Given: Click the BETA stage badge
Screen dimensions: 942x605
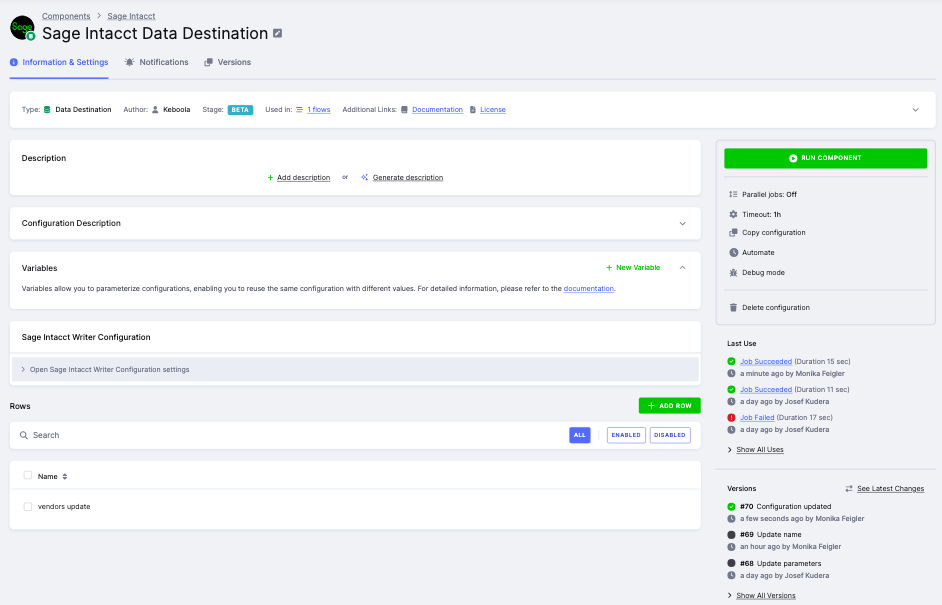Looking at the screenshot, I should coord(240,110).
